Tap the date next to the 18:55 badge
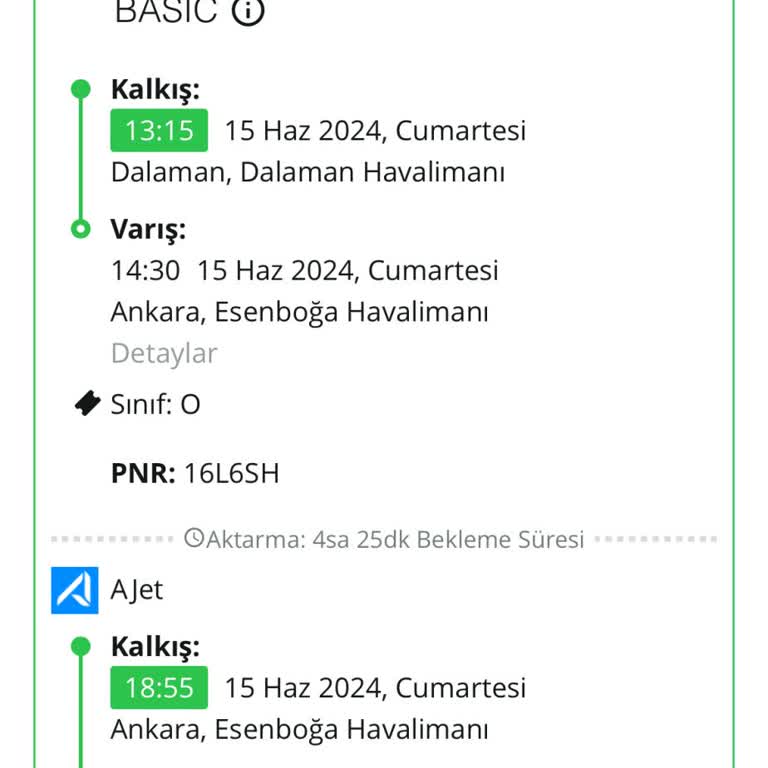 point(375,688)
